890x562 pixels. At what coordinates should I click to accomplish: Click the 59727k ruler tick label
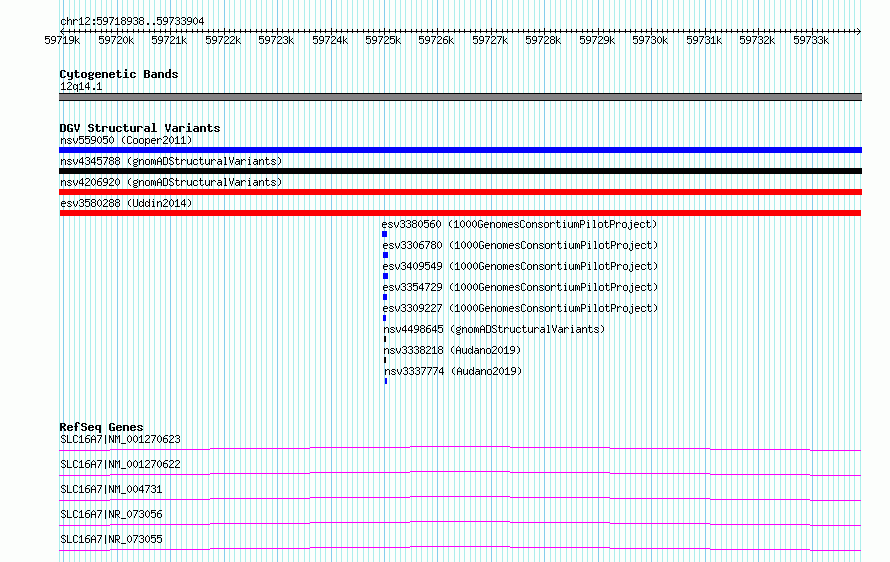pos(490,40)
